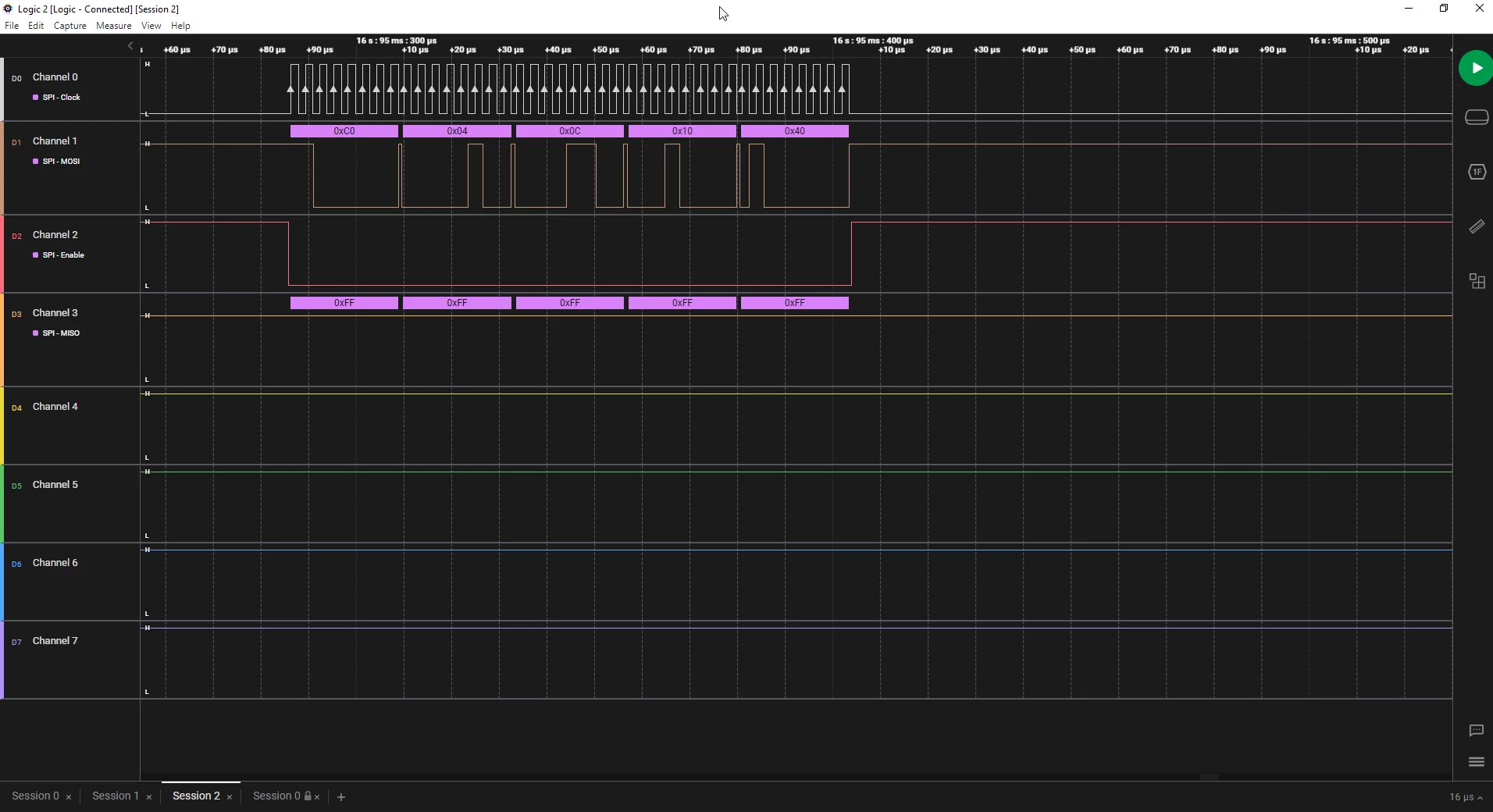Open the measurements ruler icon

click(1477, 226)
